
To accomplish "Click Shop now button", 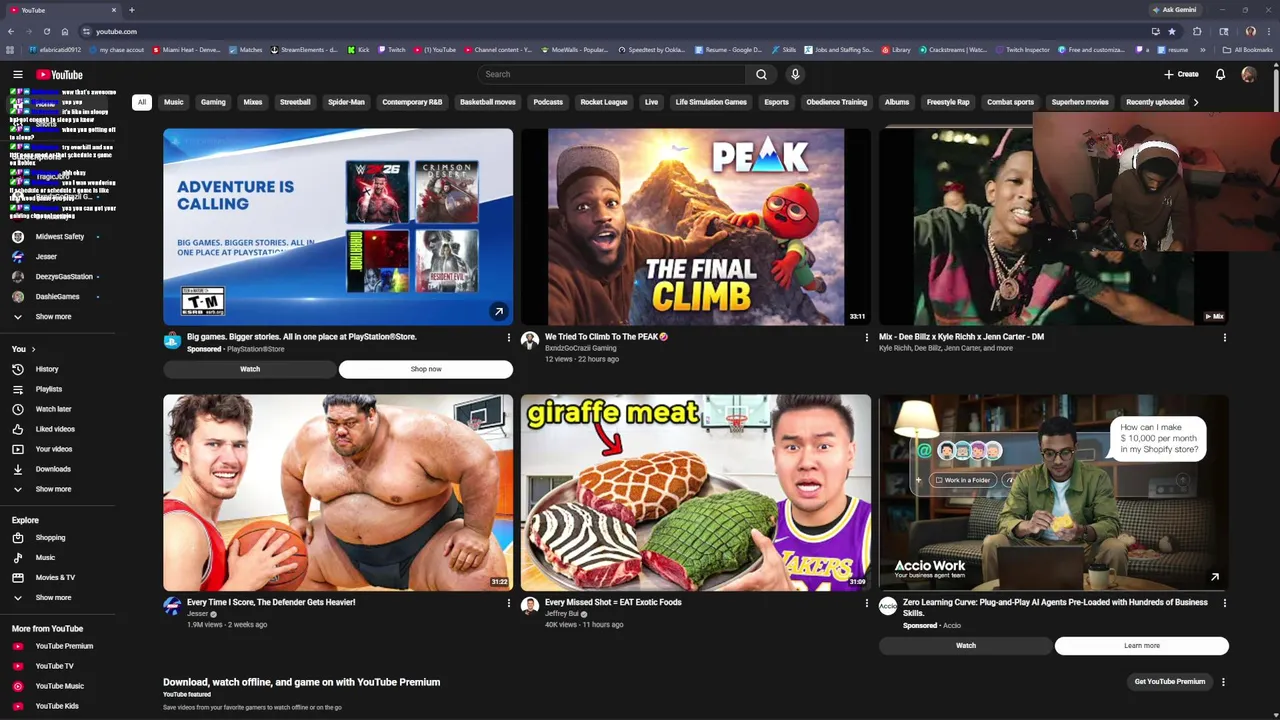I will coord(426,369).
